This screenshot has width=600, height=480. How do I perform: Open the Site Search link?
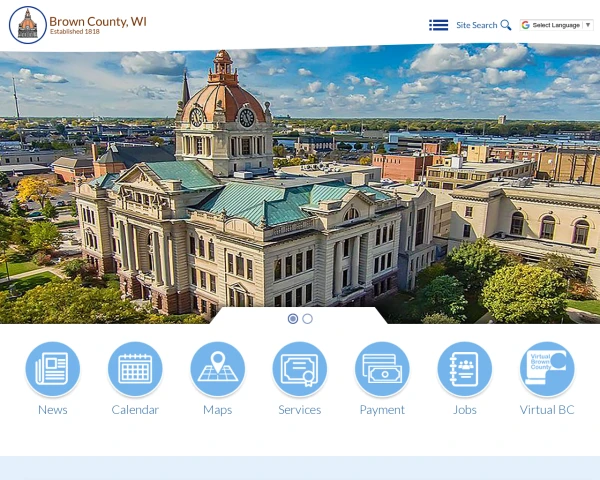tap(476, 25)
